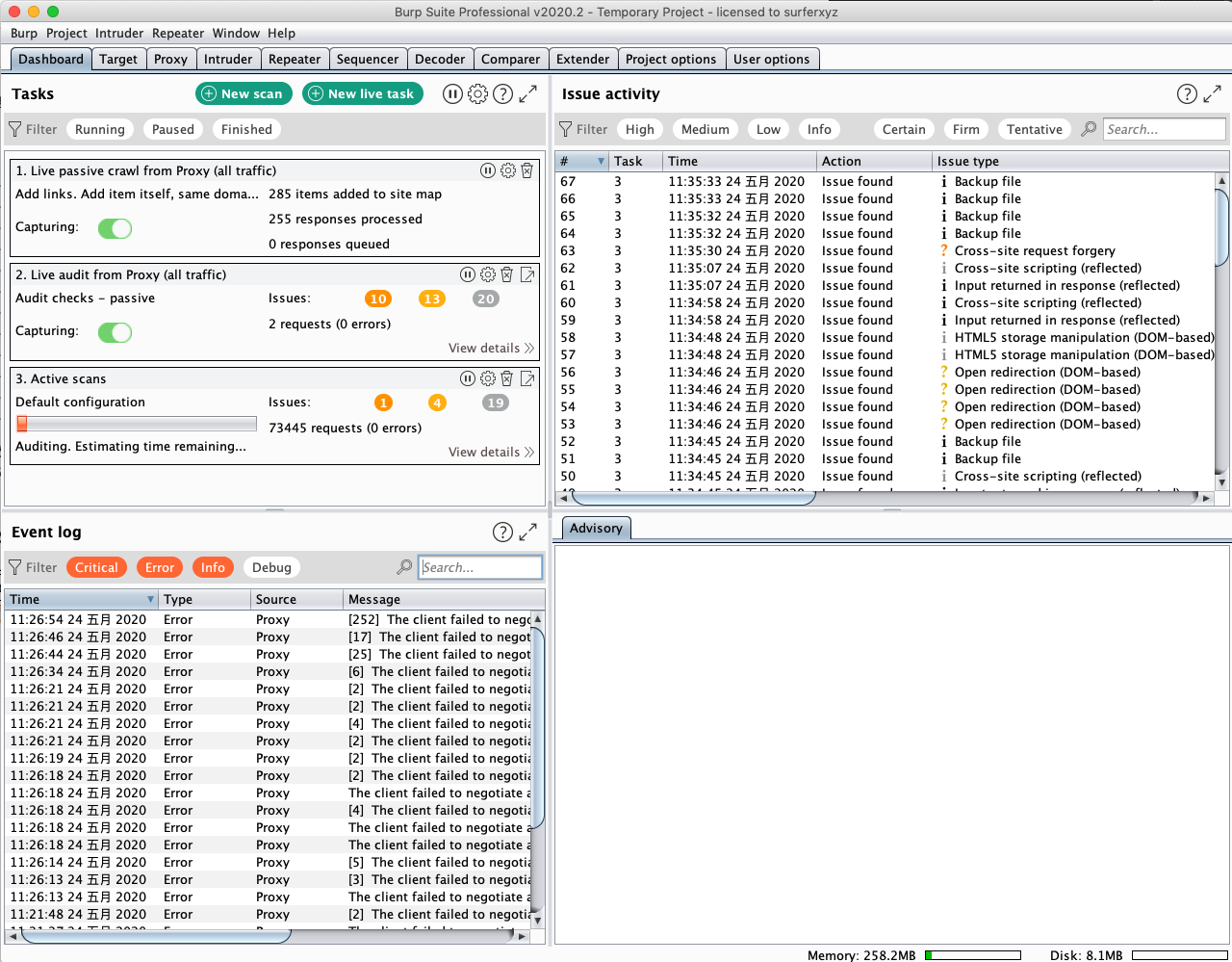Sort Event log by Time column
1232x962 pixels.
pyautogui.click(x=81, y=599)
